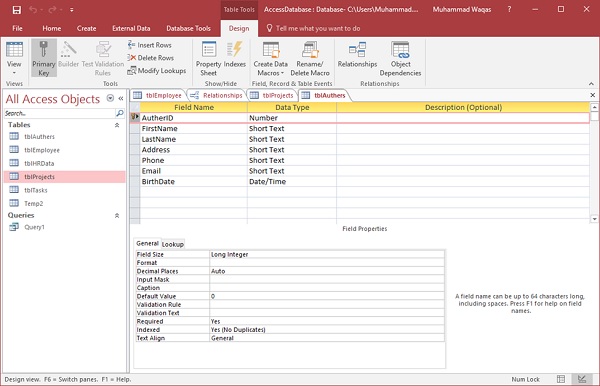Click the navigation pane Search box

coord(60,113)
